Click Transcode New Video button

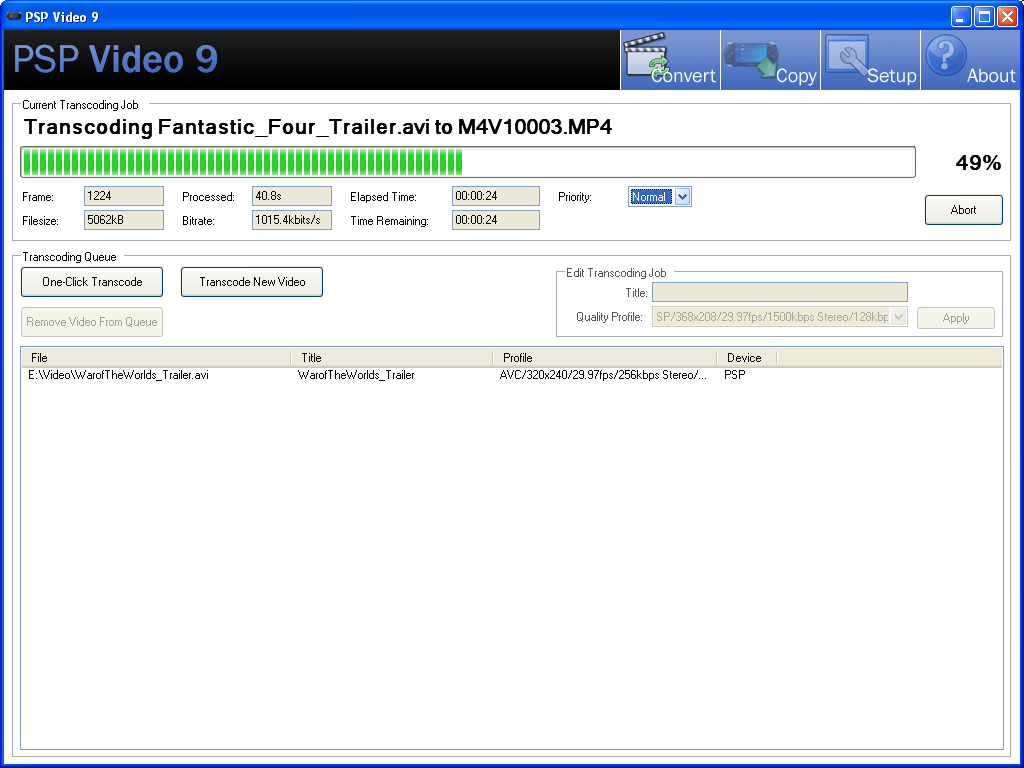point(252,282)
